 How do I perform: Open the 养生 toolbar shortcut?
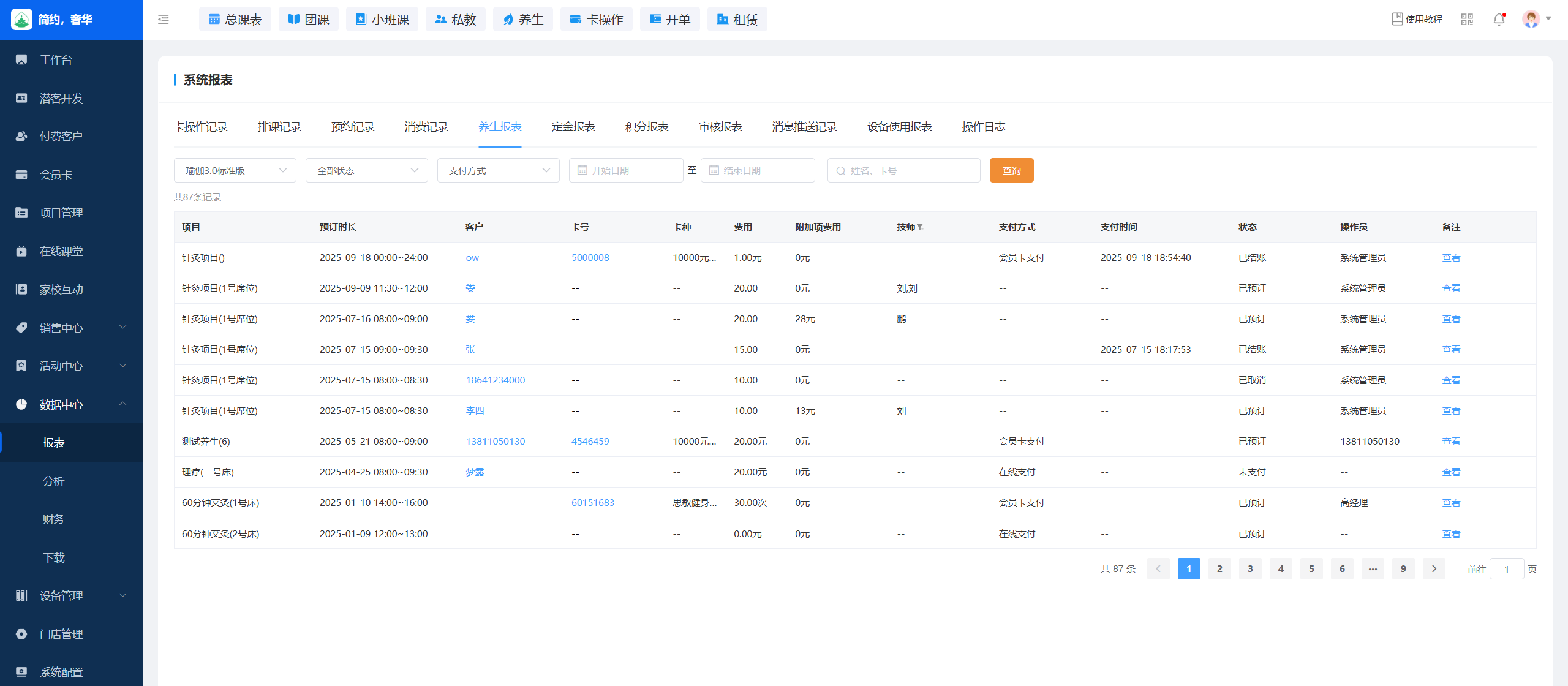(523, 20)
